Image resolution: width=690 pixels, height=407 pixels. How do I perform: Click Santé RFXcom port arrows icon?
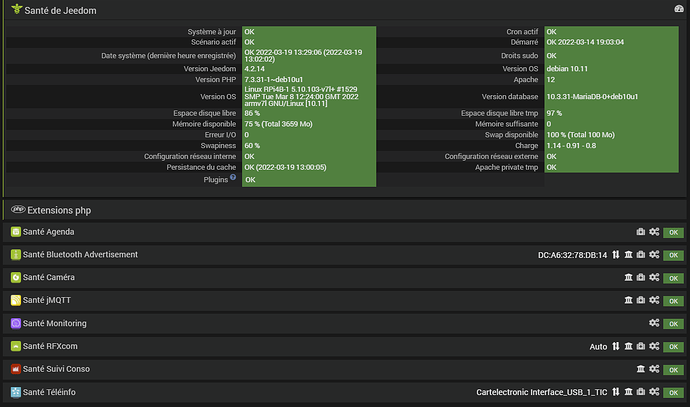pos(616,346)
